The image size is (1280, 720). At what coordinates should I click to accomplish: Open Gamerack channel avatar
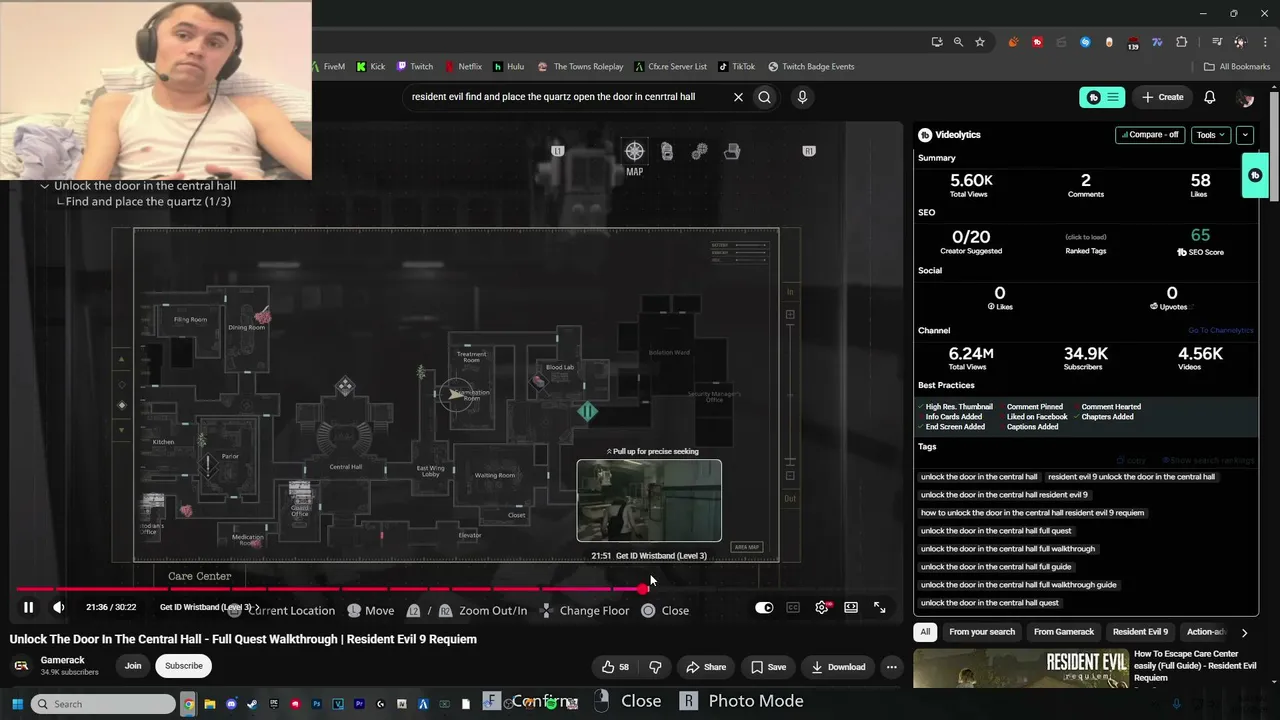pyautogui.click(x=21, y=666)
